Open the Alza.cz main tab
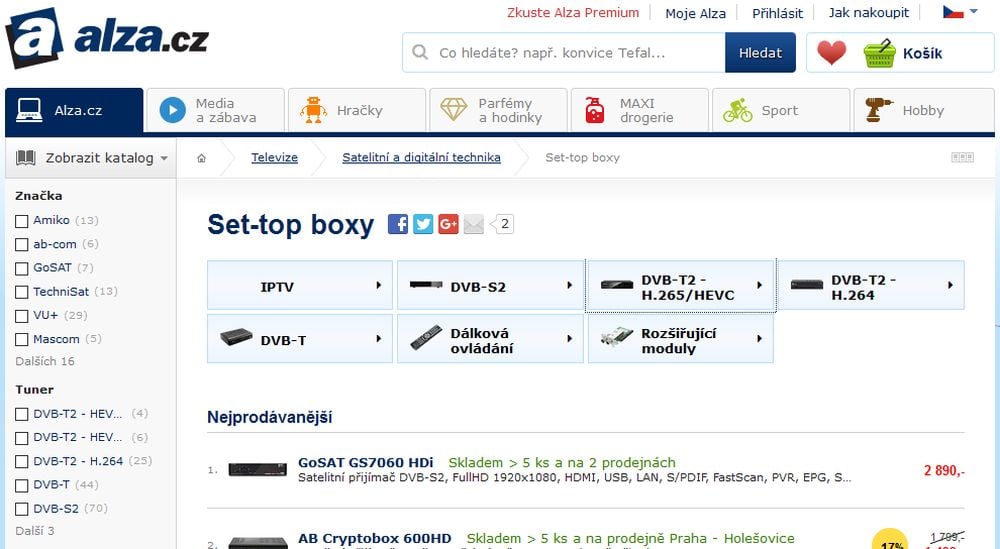This screenshot has width=1000, height=549. pos(74,110)
